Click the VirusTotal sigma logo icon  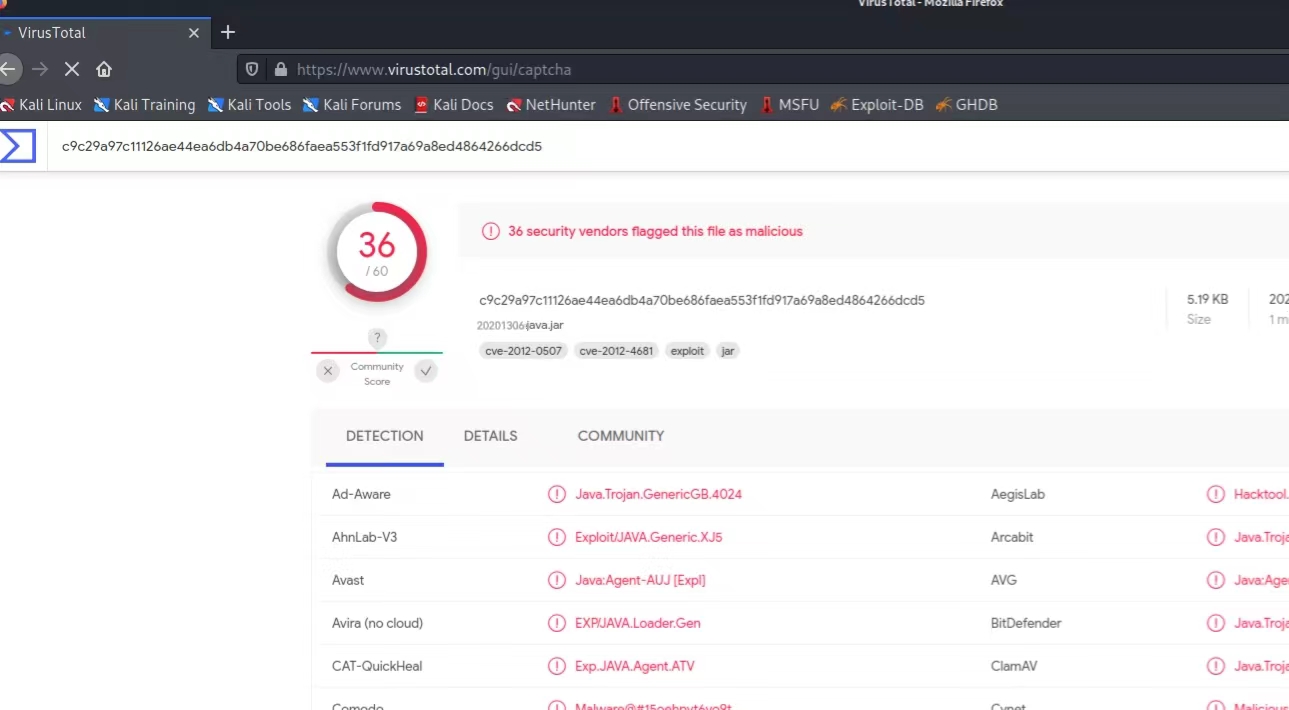coord(17,146)
